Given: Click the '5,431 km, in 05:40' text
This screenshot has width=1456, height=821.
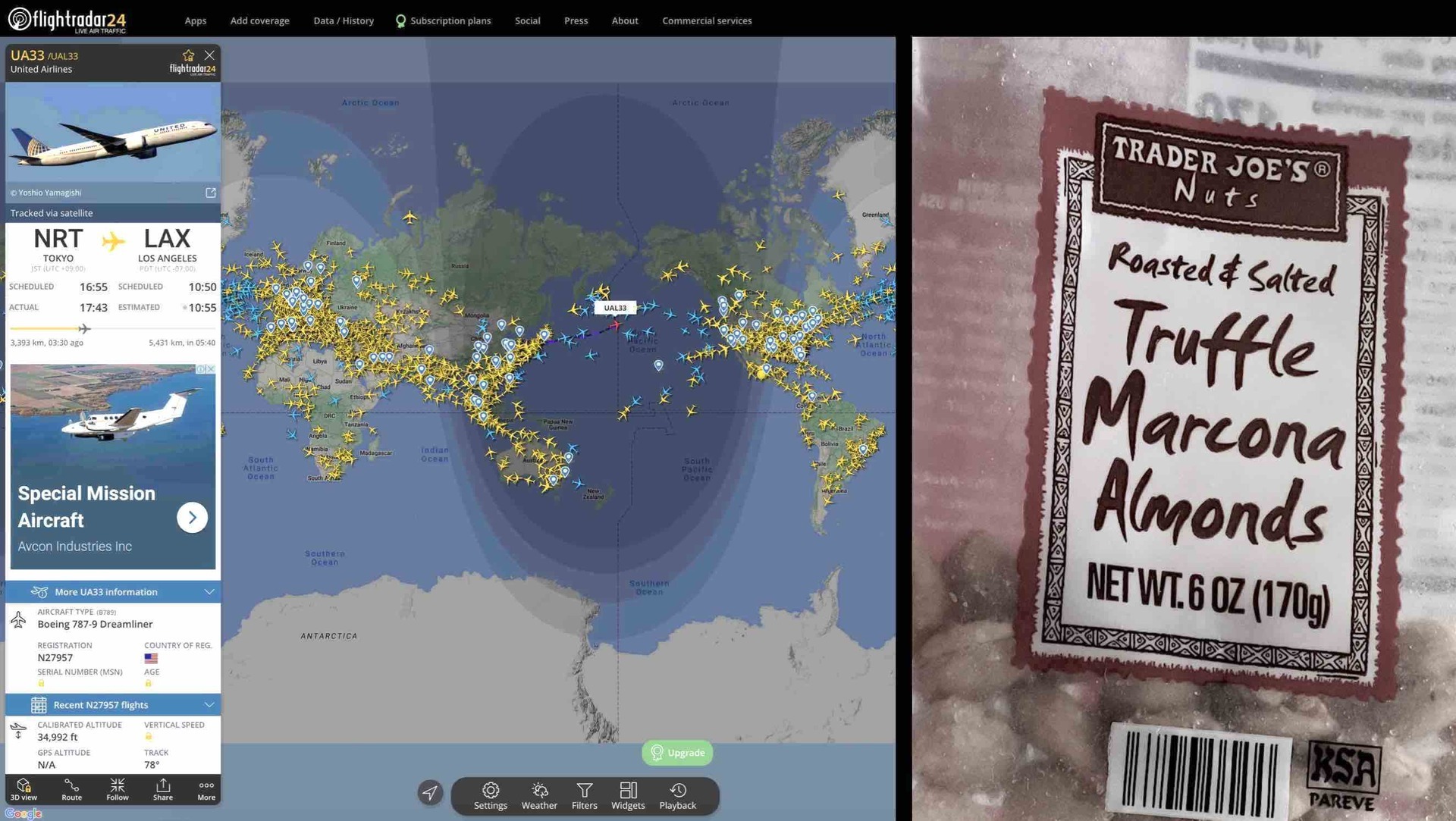Looking at the screenshot, I should 182,343.
